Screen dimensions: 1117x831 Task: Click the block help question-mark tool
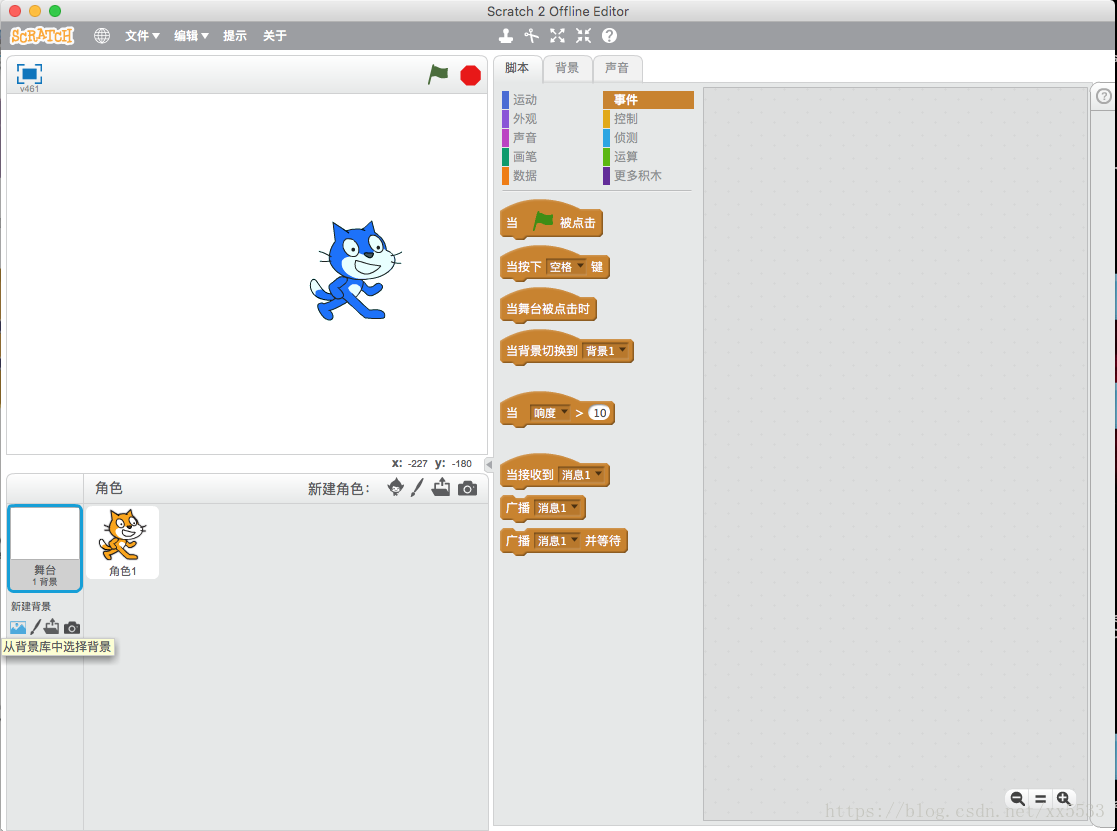[x=609, y=36]
